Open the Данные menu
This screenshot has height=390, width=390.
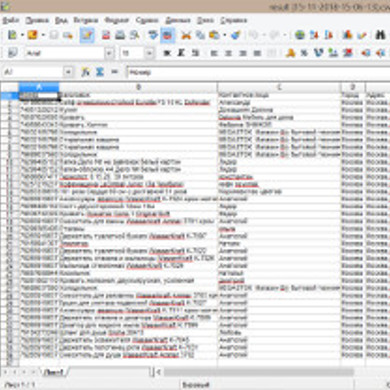tap(178, 20)
